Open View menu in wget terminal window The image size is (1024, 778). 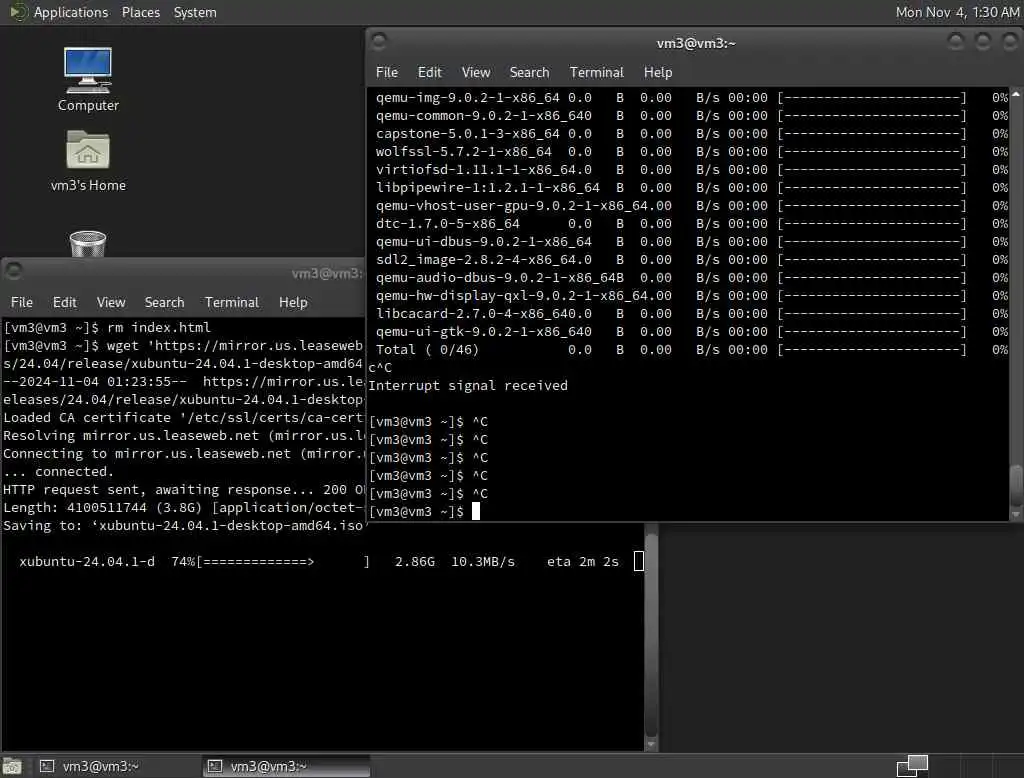110,302
